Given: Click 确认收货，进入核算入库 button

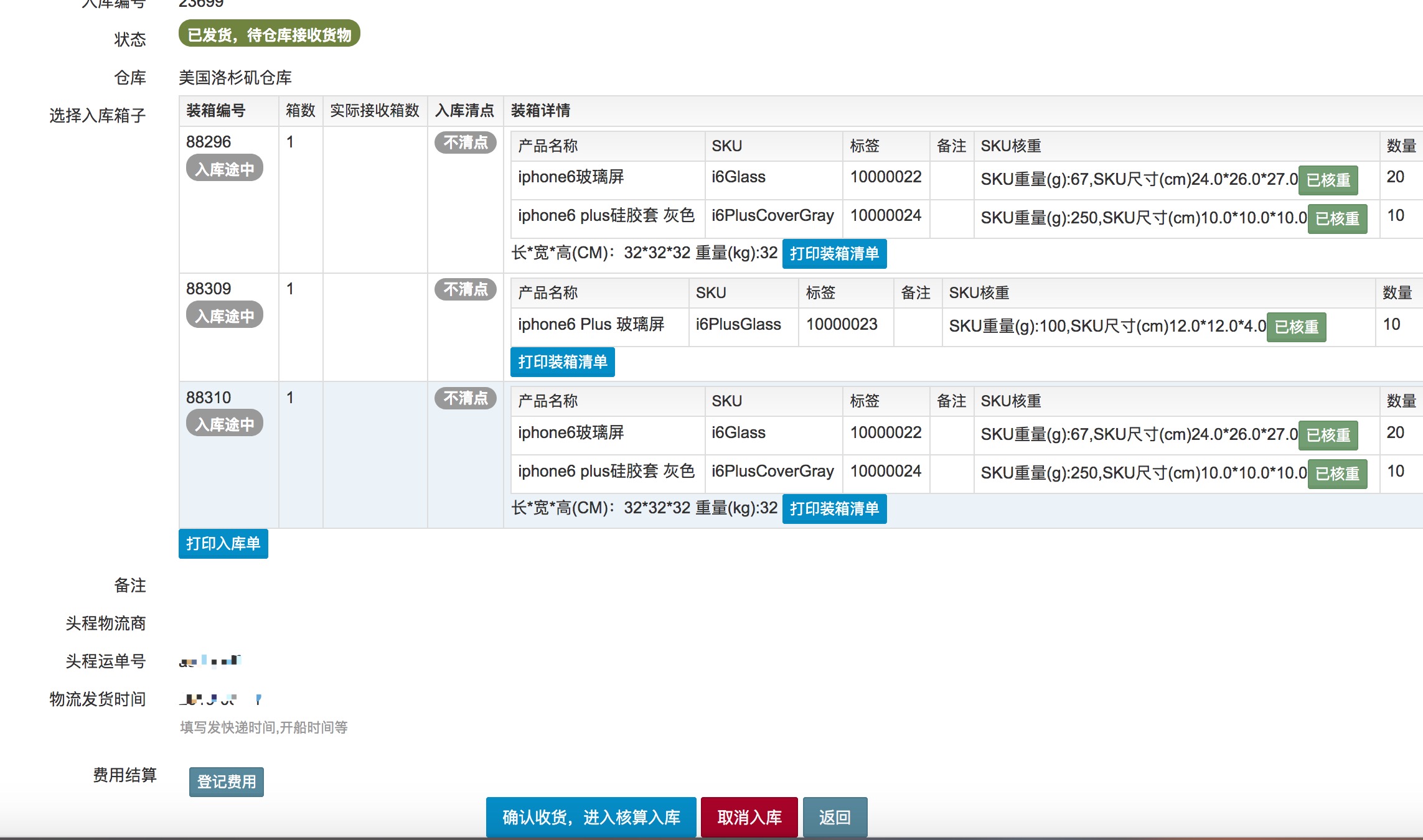Looking at the screenshot, I should tap(591, 817).
